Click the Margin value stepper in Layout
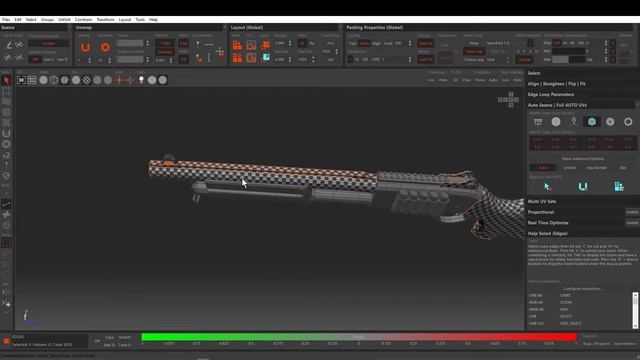640x360 pixels. pos(290,43)
